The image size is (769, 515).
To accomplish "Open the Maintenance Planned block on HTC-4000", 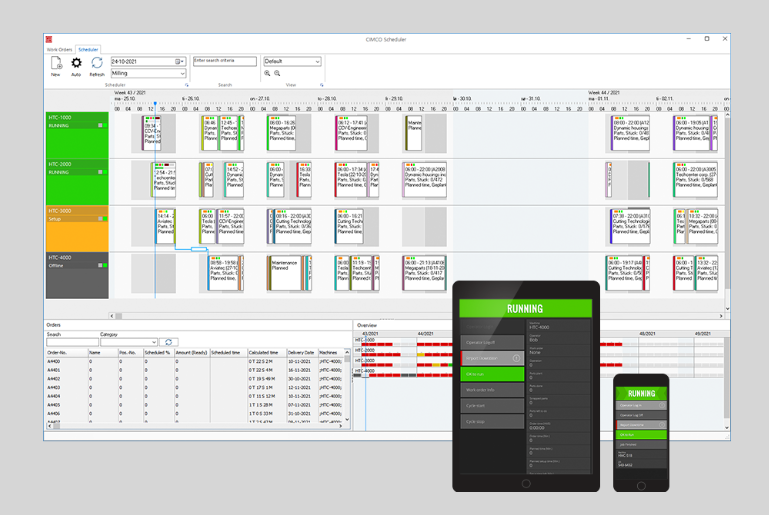I will 284,273.
